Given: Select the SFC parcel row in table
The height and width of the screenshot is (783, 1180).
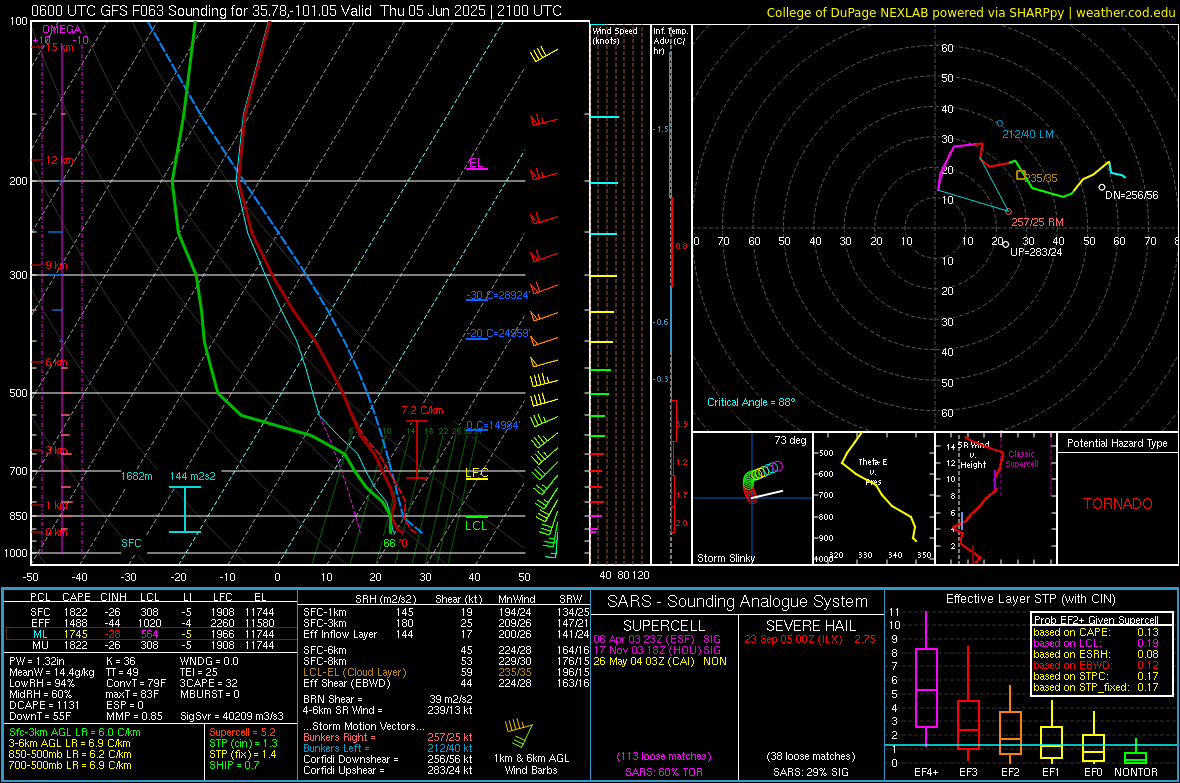Looking at the screenshot, I should pos(151,612).
